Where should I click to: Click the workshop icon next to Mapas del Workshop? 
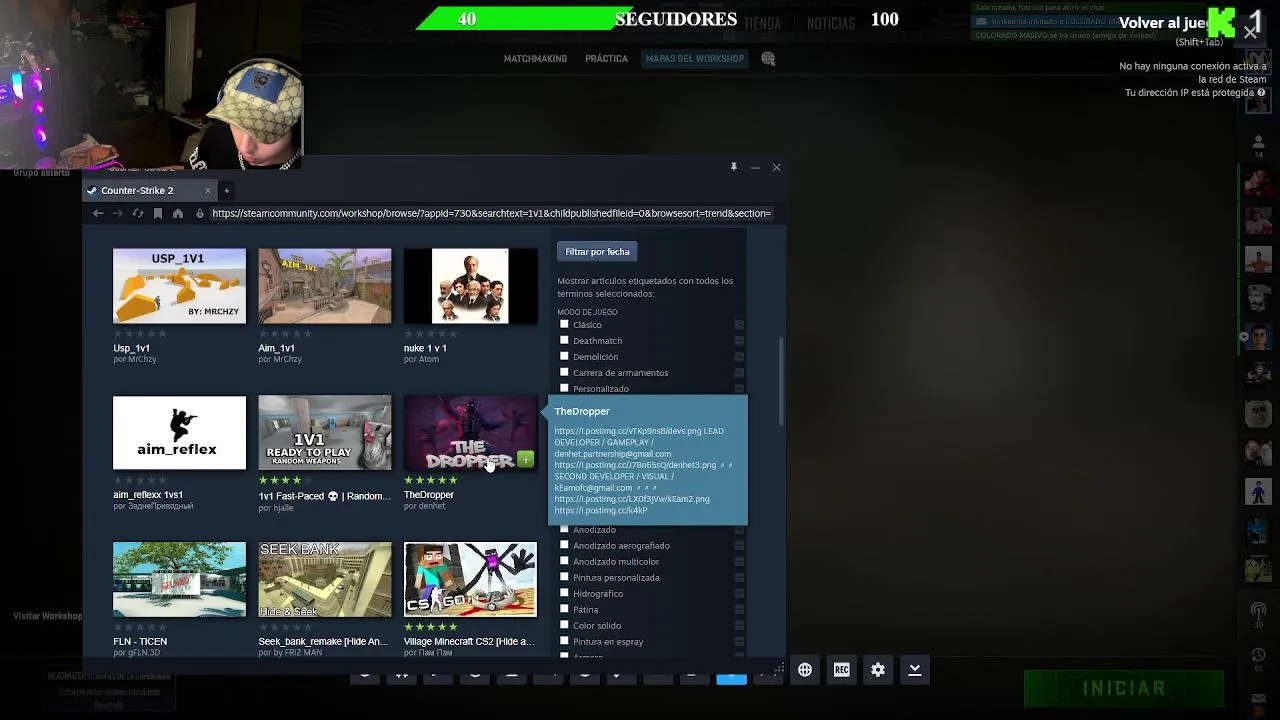(768, 59)
